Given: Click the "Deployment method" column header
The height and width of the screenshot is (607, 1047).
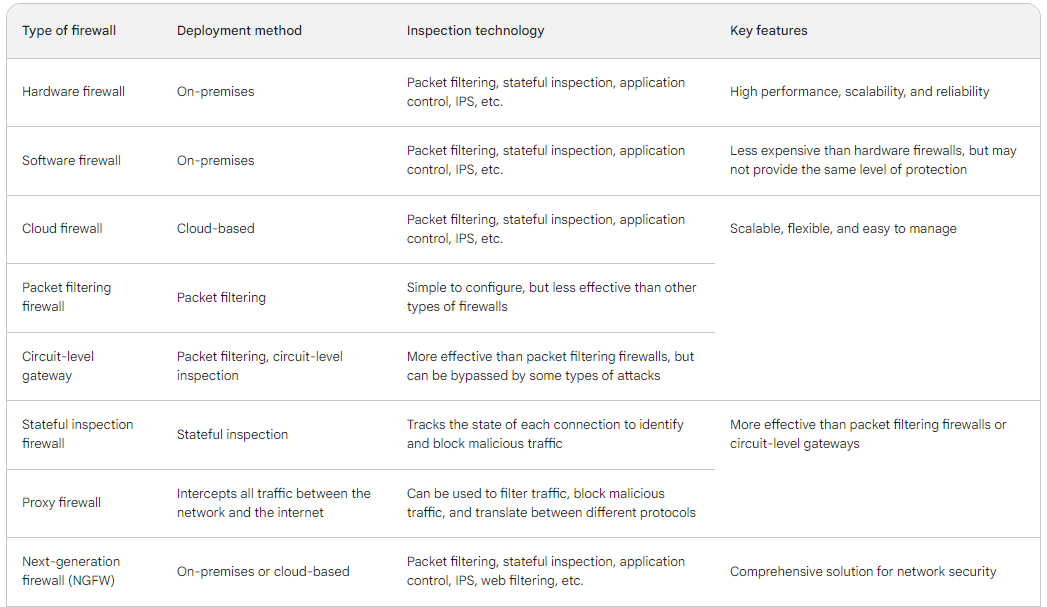Looking at the screenshot, I should (239, 31).
